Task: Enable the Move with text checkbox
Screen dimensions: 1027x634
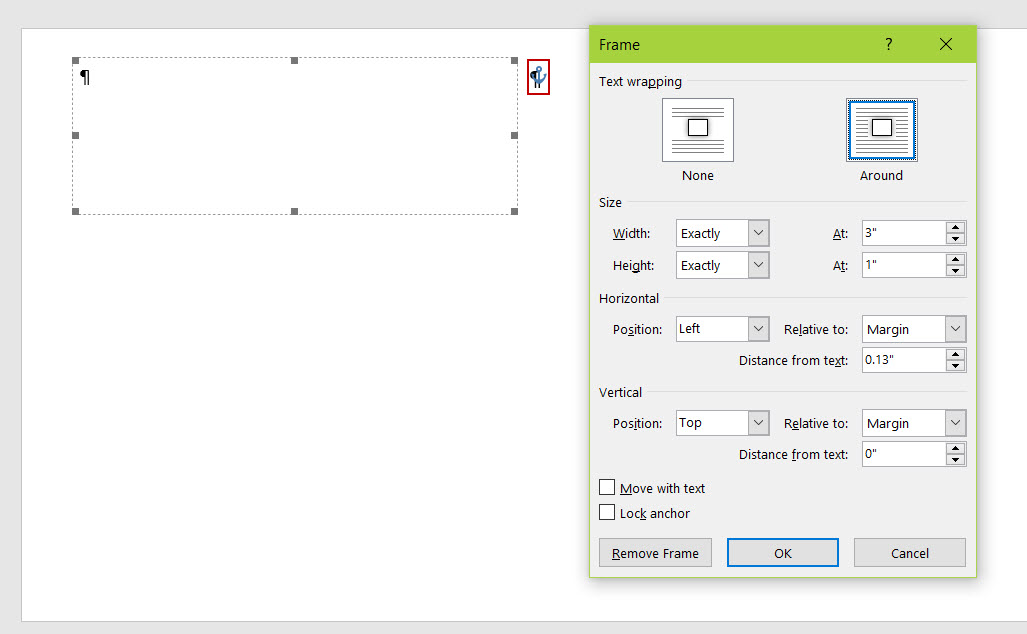Action: coord(607,487)
